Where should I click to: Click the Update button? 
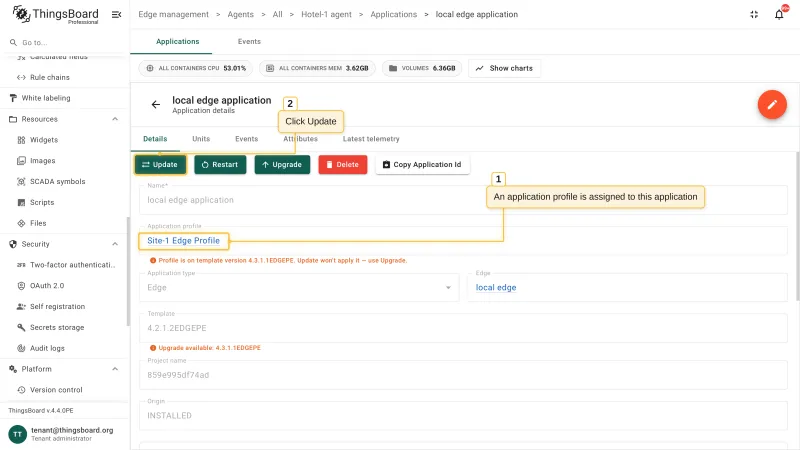[160, 164]
